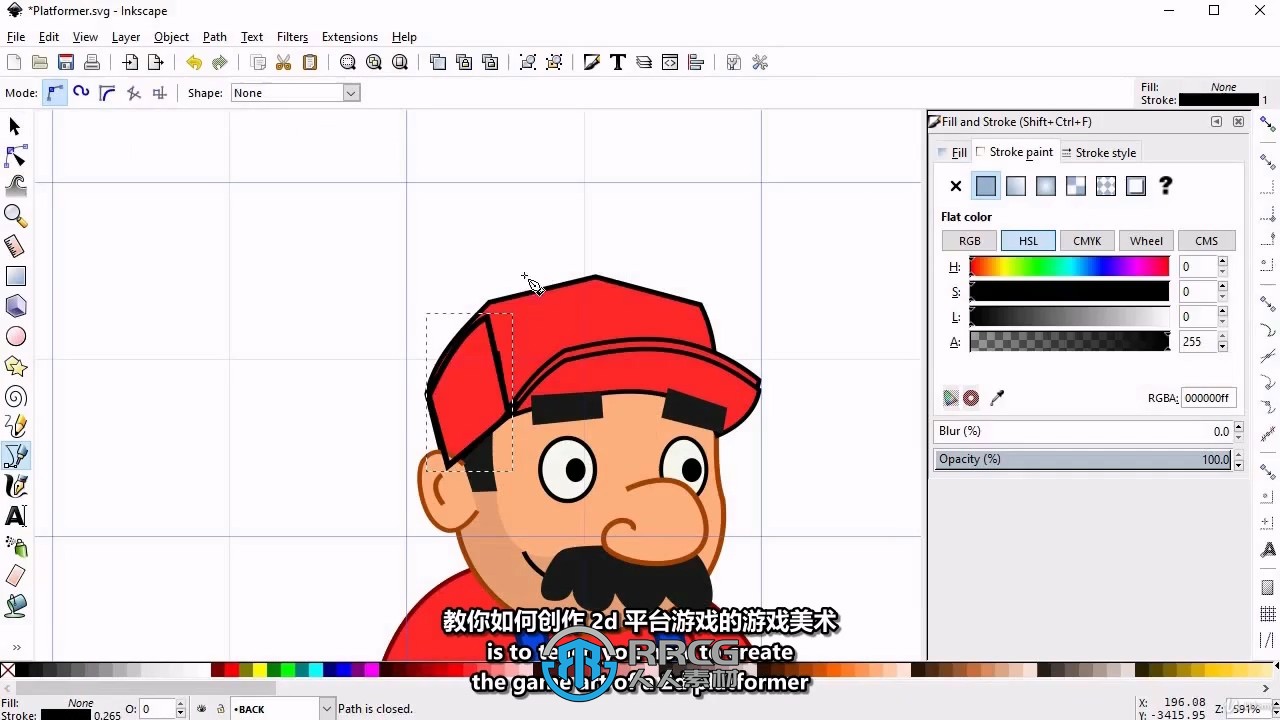Switch to CMS color mode
This screenshot has width=1280, height=720.
pyautogui.click(x=1207, y=241)
